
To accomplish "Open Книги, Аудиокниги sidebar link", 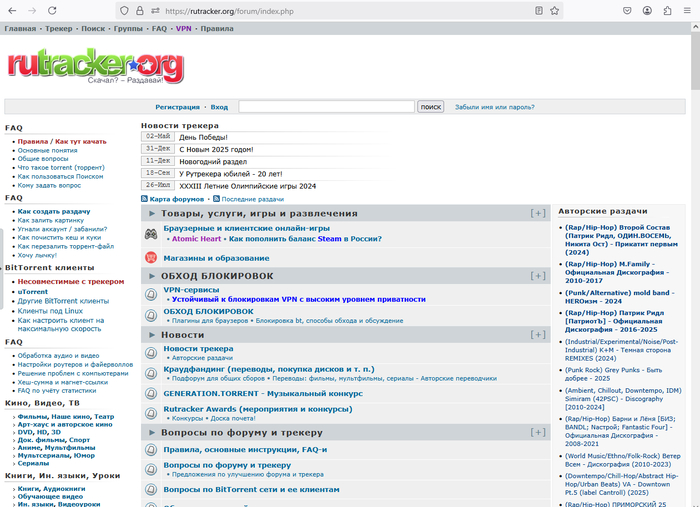I will click(51, 489).
